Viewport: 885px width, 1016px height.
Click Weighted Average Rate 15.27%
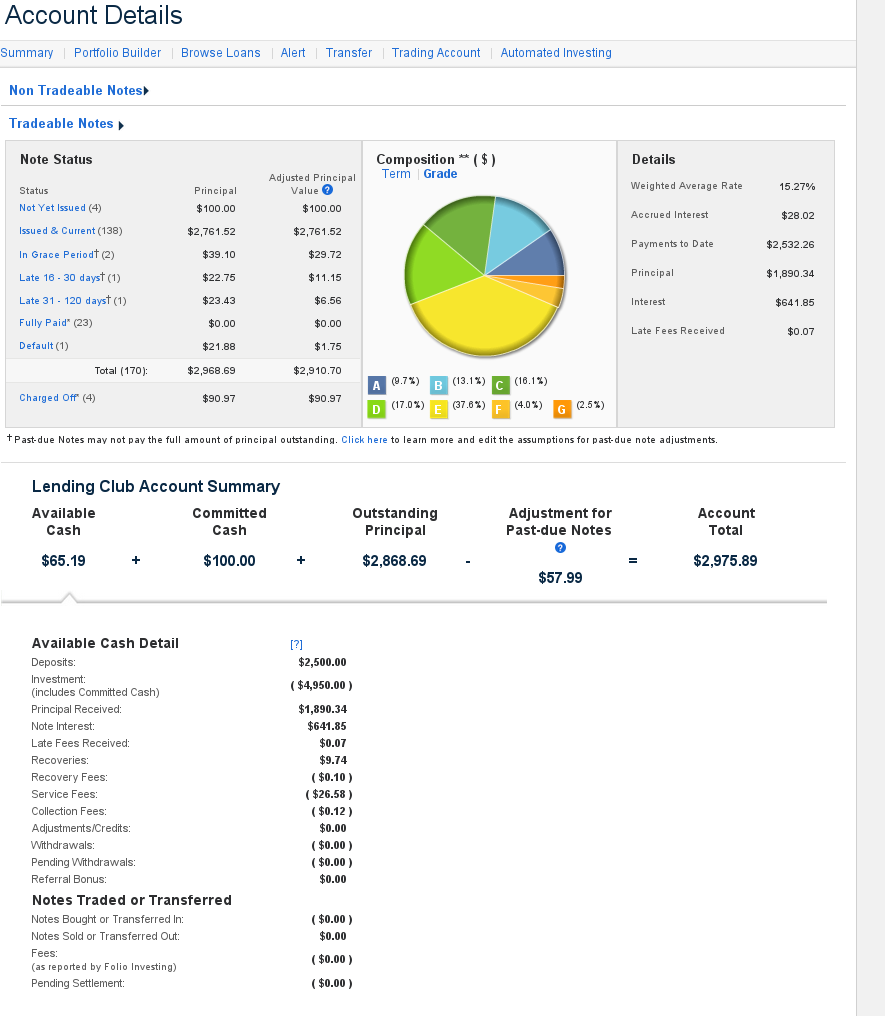pyautogui.click(x=797, y=187)
